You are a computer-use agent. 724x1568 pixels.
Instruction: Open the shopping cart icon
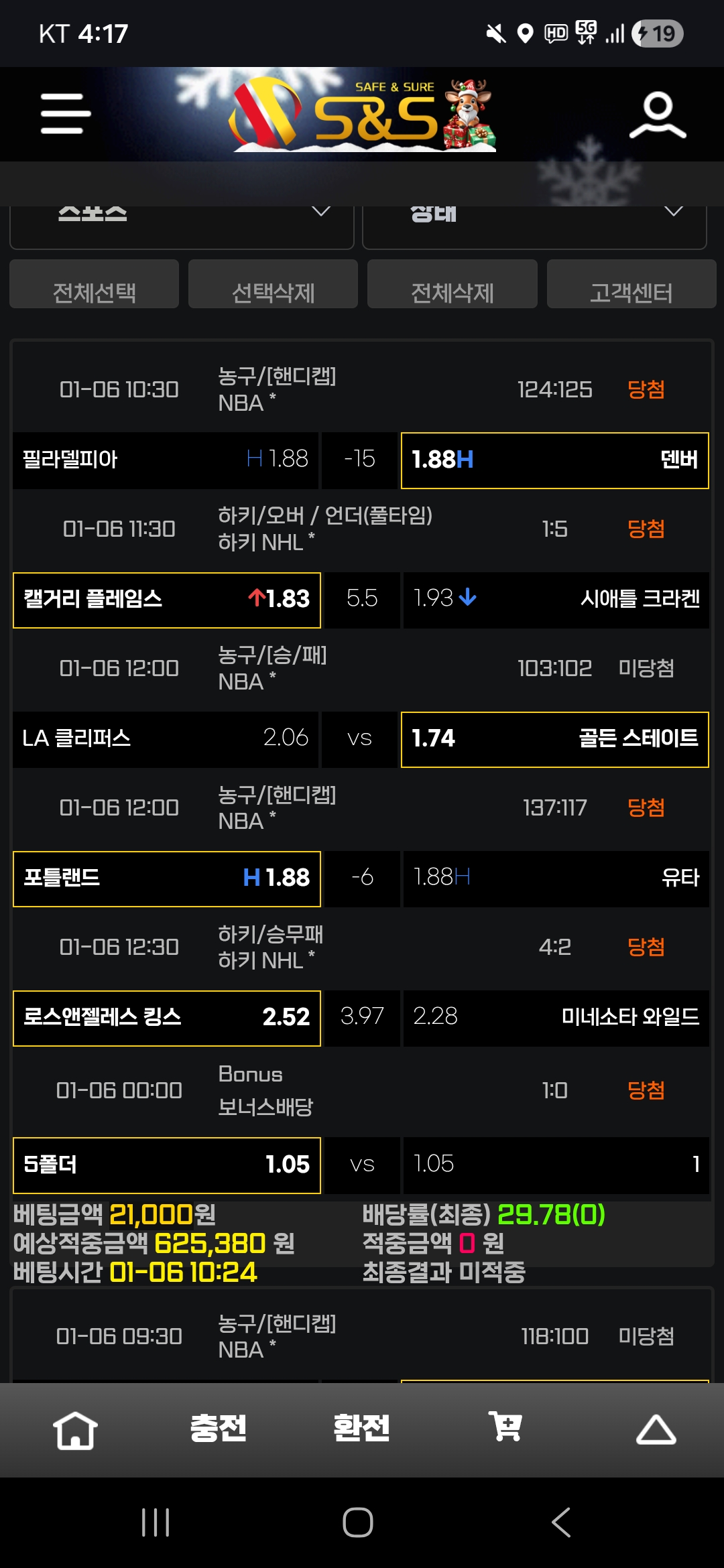505,1427
